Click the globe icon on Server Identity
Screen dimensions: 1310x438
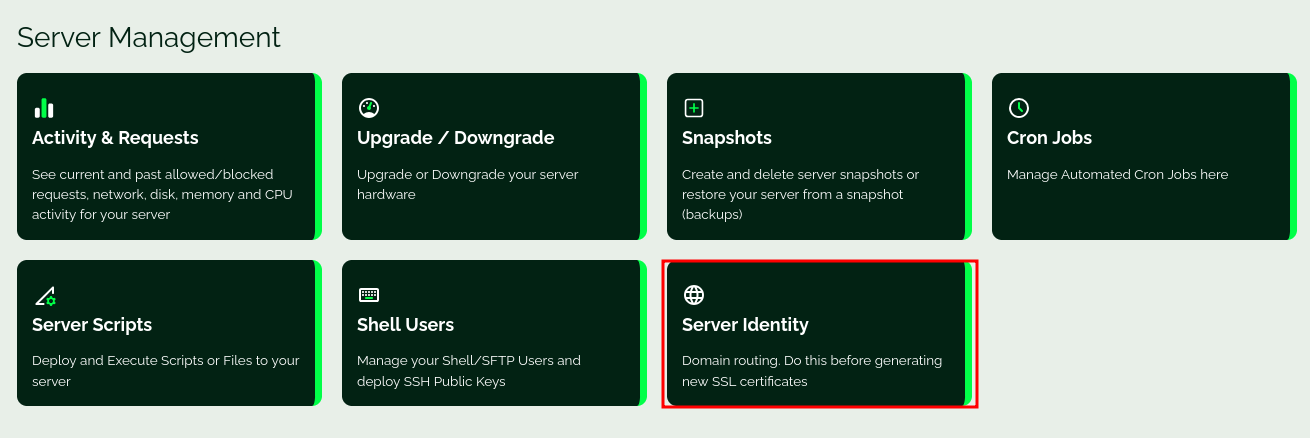click(694, 295)
